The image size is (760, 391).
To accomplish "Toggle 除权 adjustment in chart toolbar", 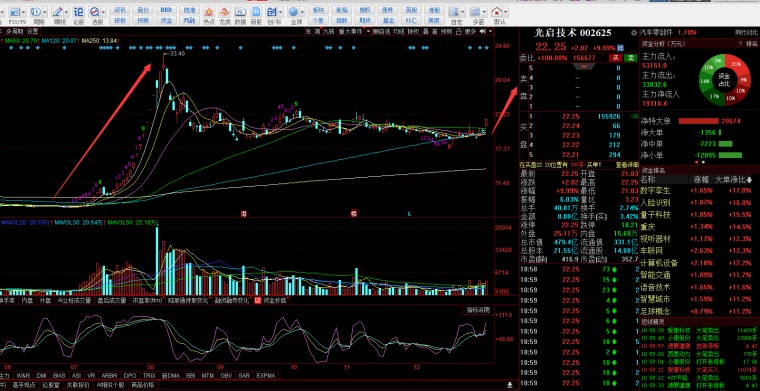I will click(x=413, y=31).
